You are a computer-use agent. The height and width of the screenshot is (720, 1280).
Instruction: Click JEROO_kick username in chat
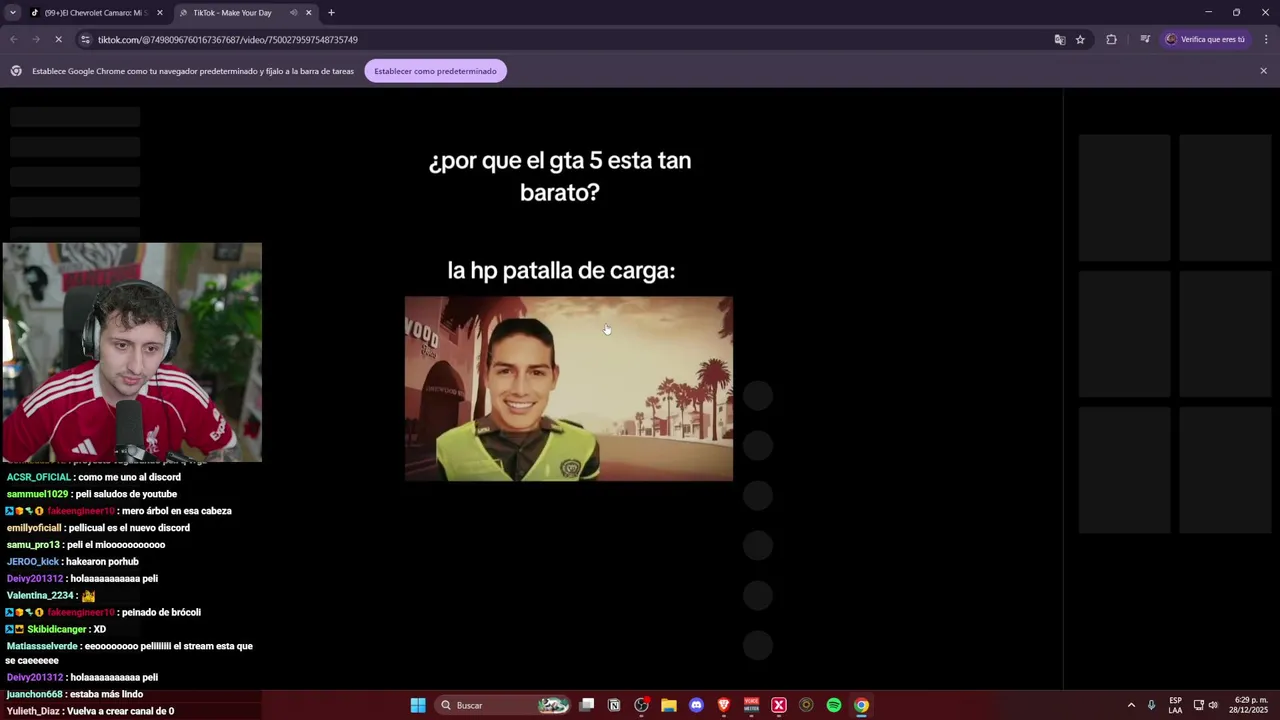click(32, 562)
